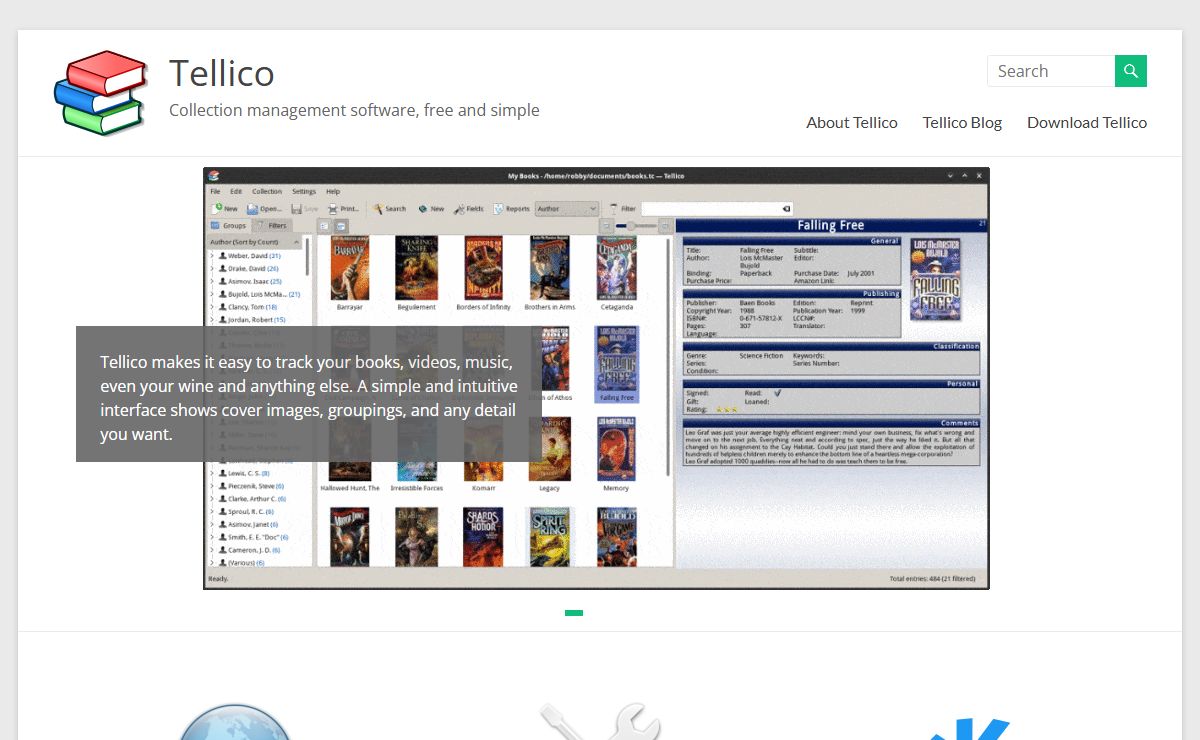Select the Cetaganda book cover
Image resolution: width=1200 pixels, height=740 pixels.
616,268
